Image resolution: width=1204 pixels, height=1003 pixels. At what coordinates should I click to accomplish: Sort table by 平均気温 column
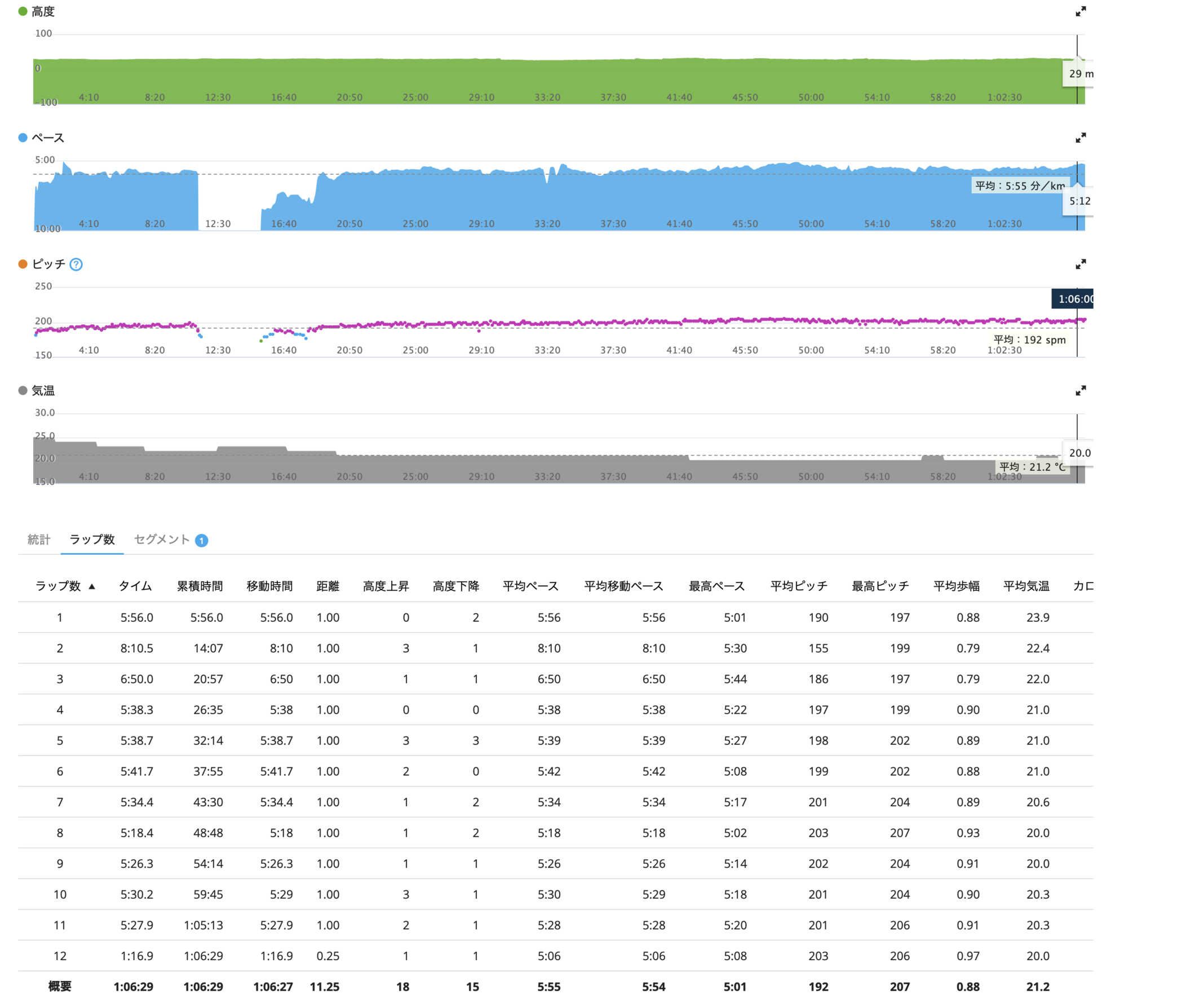click(1026, 586)
